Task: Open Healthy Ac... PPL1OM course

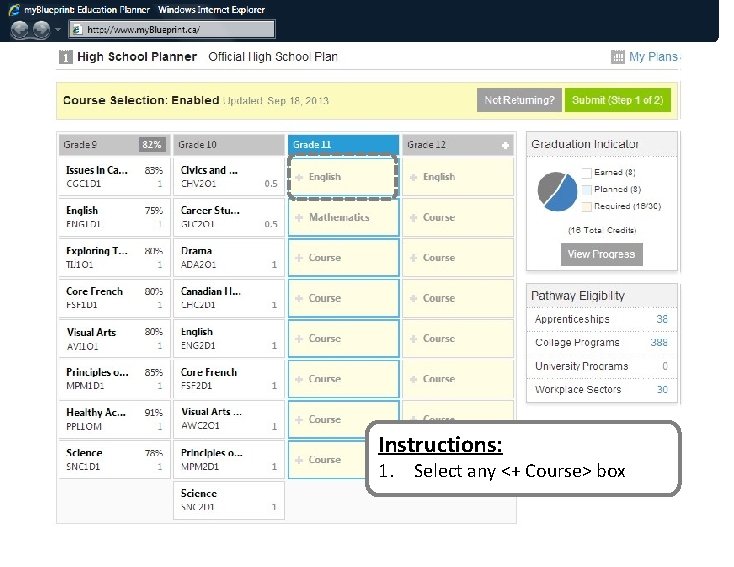Action: coord(113,419)
